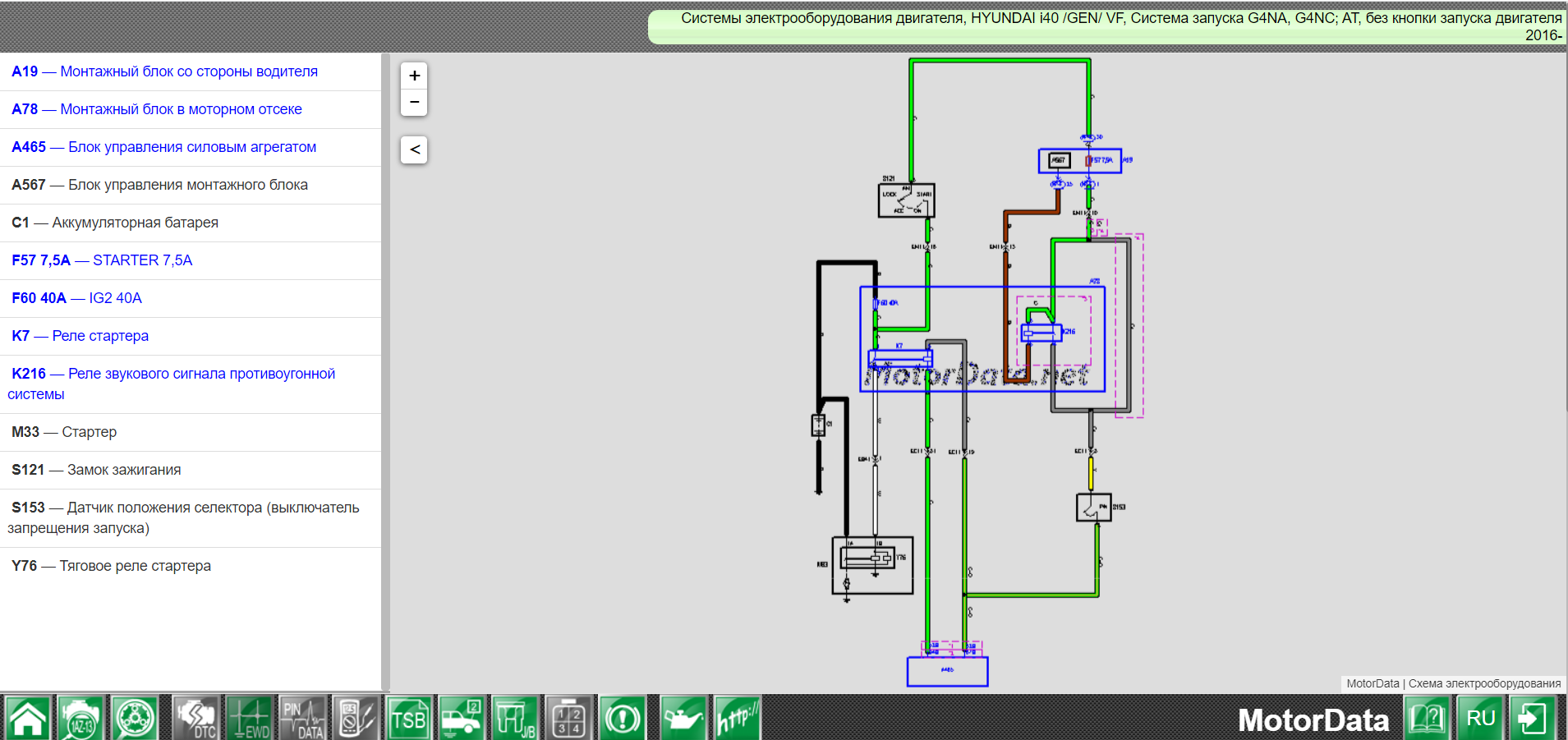This screenshot has height=740, width=1568.
Task: Open the DTC fault codes section
Action: pos(194,718)
